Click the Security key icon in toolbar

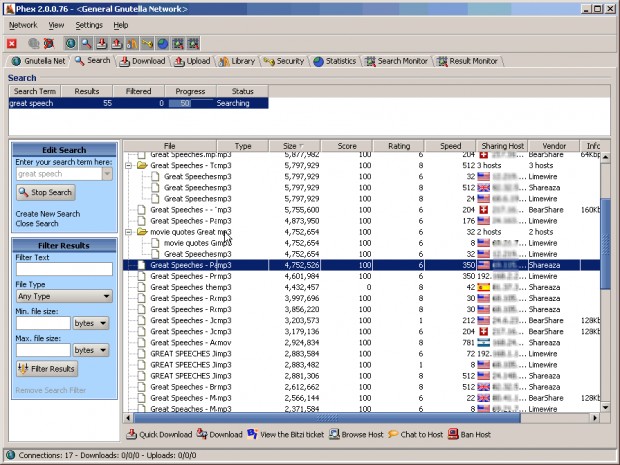(146, 44)
